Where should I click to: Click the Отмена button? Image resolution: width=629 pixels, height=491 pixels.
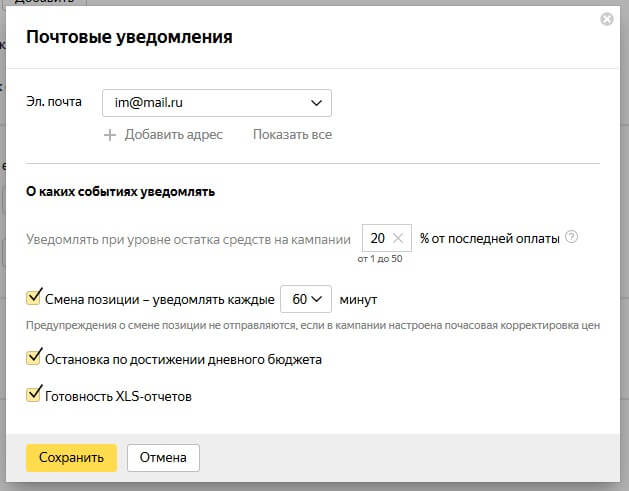pyautogui.click(x=163, y=458)
